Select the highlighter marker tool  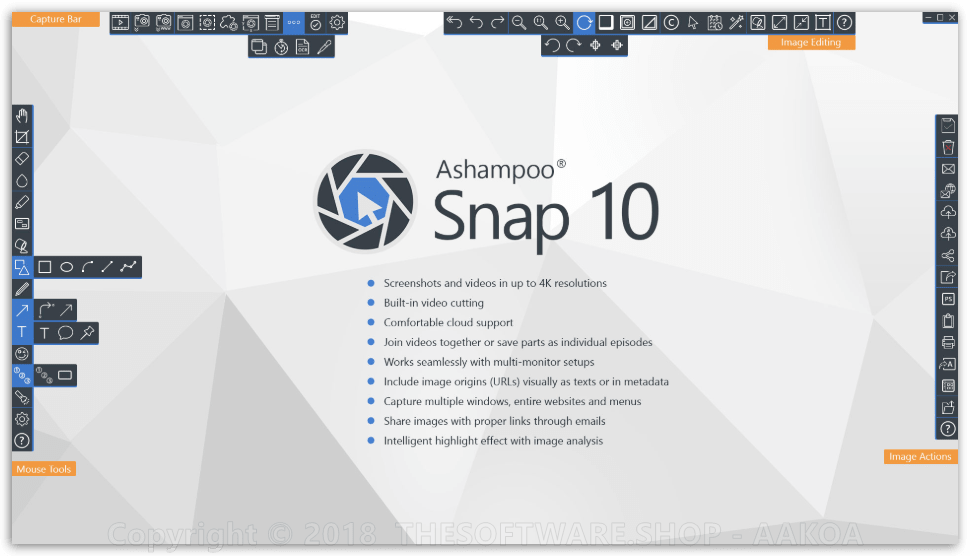coord(22,202)
